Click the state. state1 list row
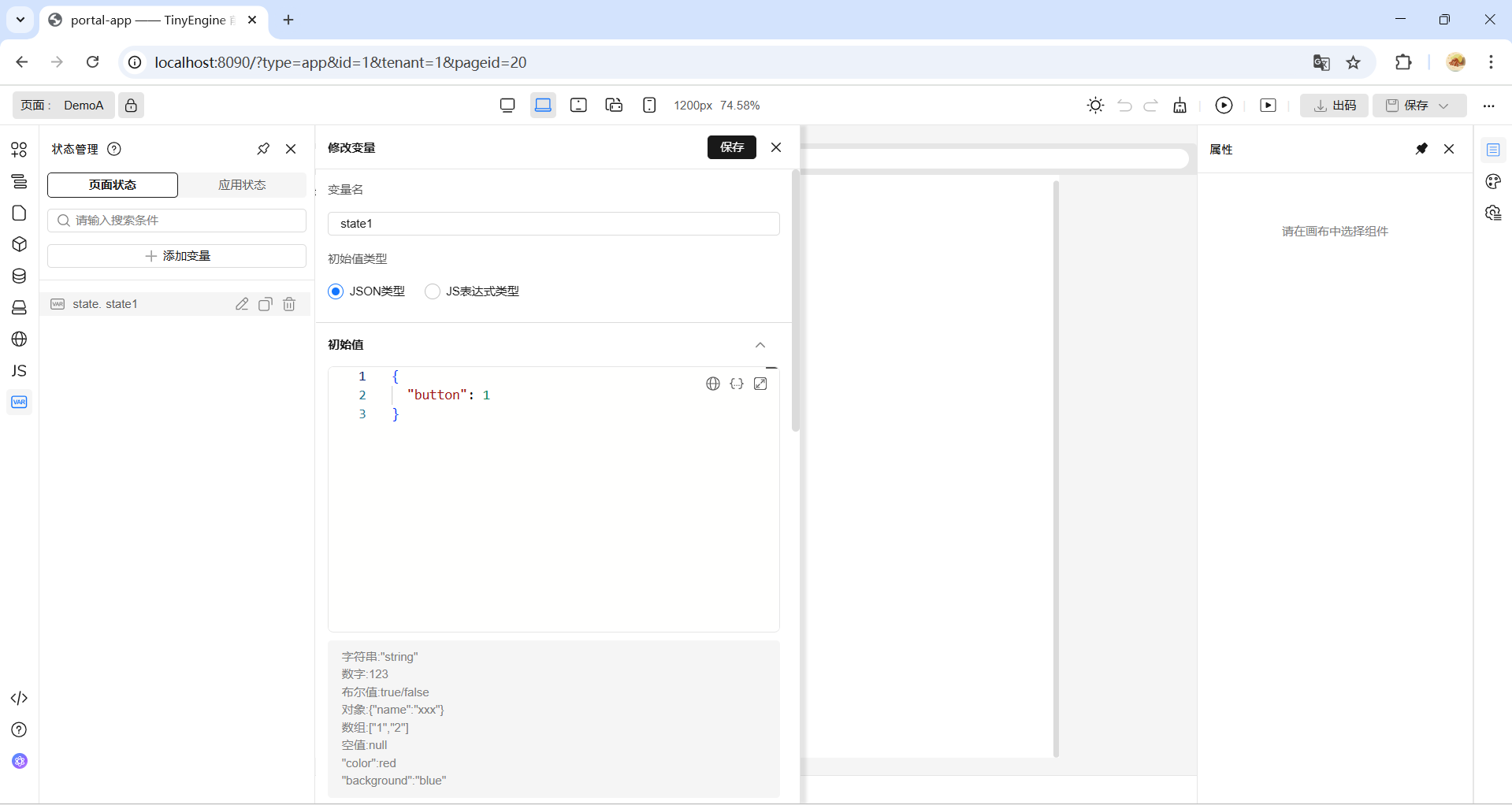This screenshot has height=805, width=1512. click(x=176, y=304)
